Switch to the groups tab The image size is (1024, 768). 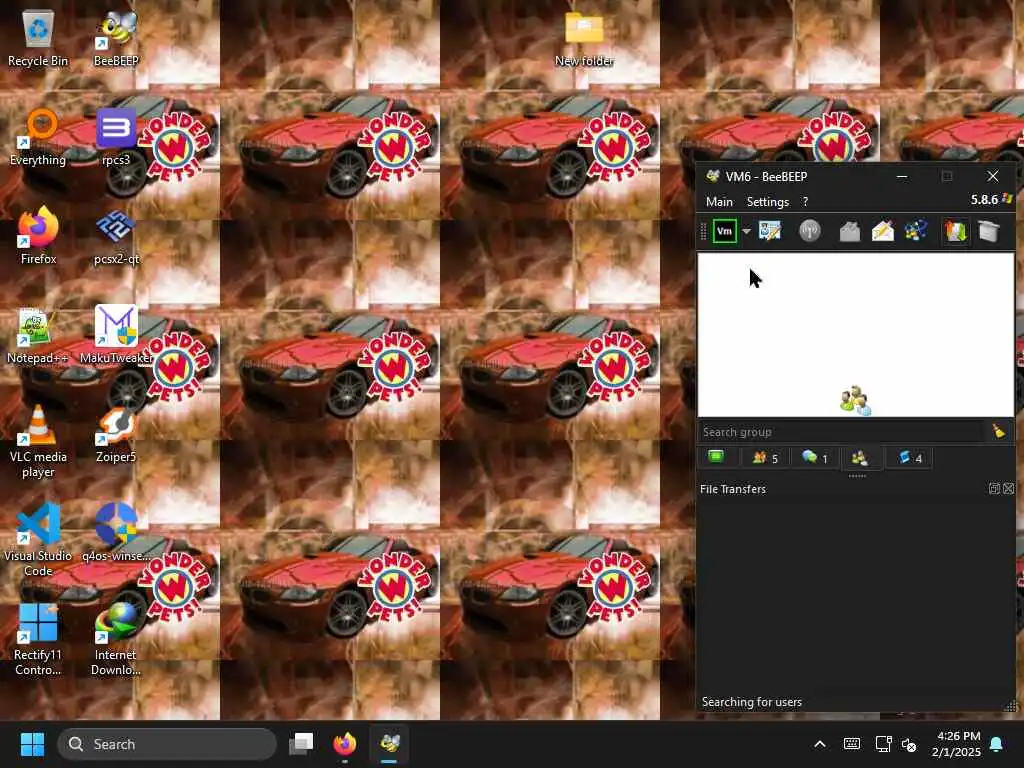click(859, 458)
